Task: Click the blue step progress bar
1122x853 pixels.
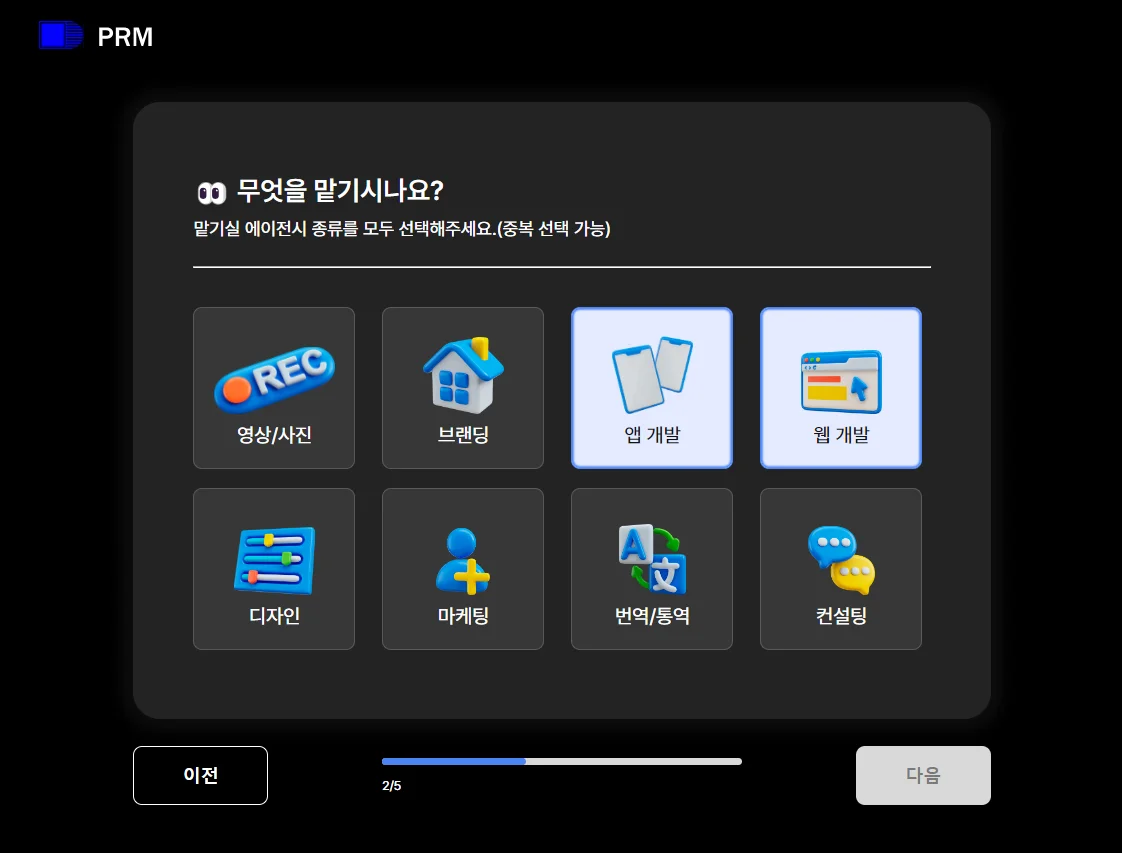Action: tap(454, 761)
